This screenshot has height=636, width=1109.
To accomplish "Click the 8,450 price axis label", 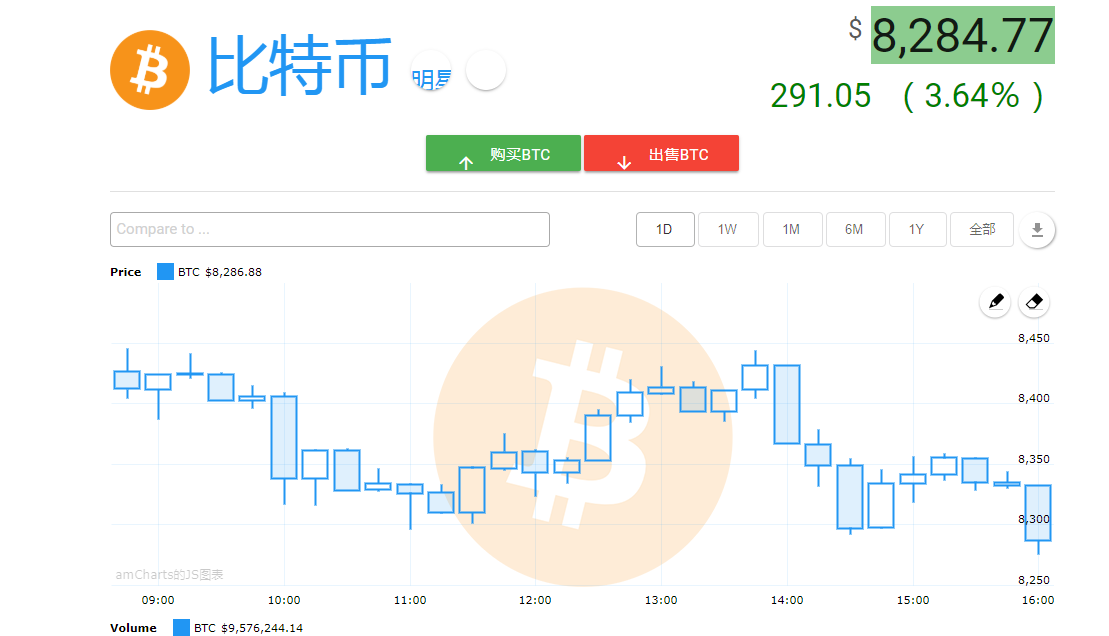I will (1033, 338).
